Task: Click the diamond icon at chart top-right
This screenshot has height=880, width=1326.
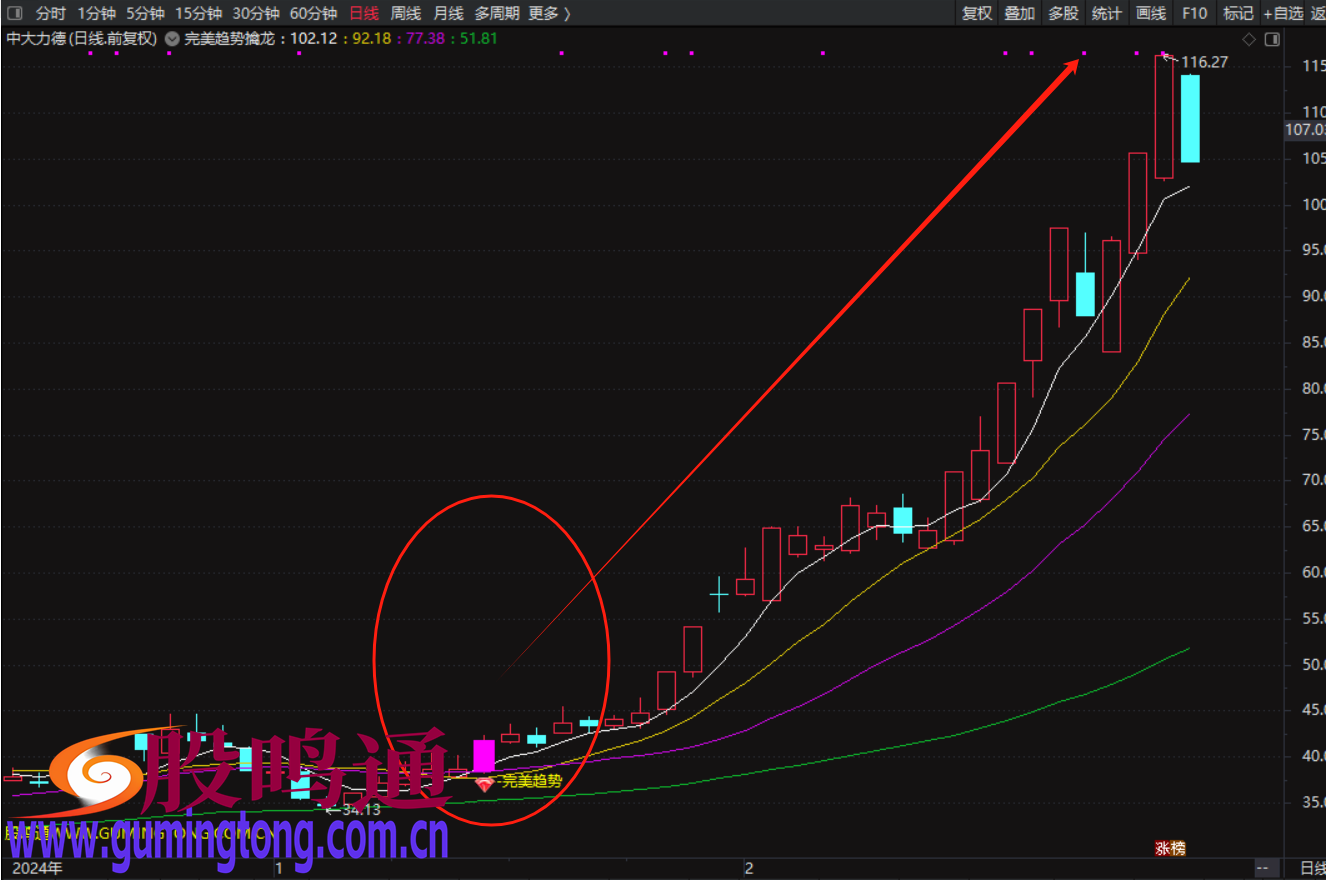Action: point(1248,39)
